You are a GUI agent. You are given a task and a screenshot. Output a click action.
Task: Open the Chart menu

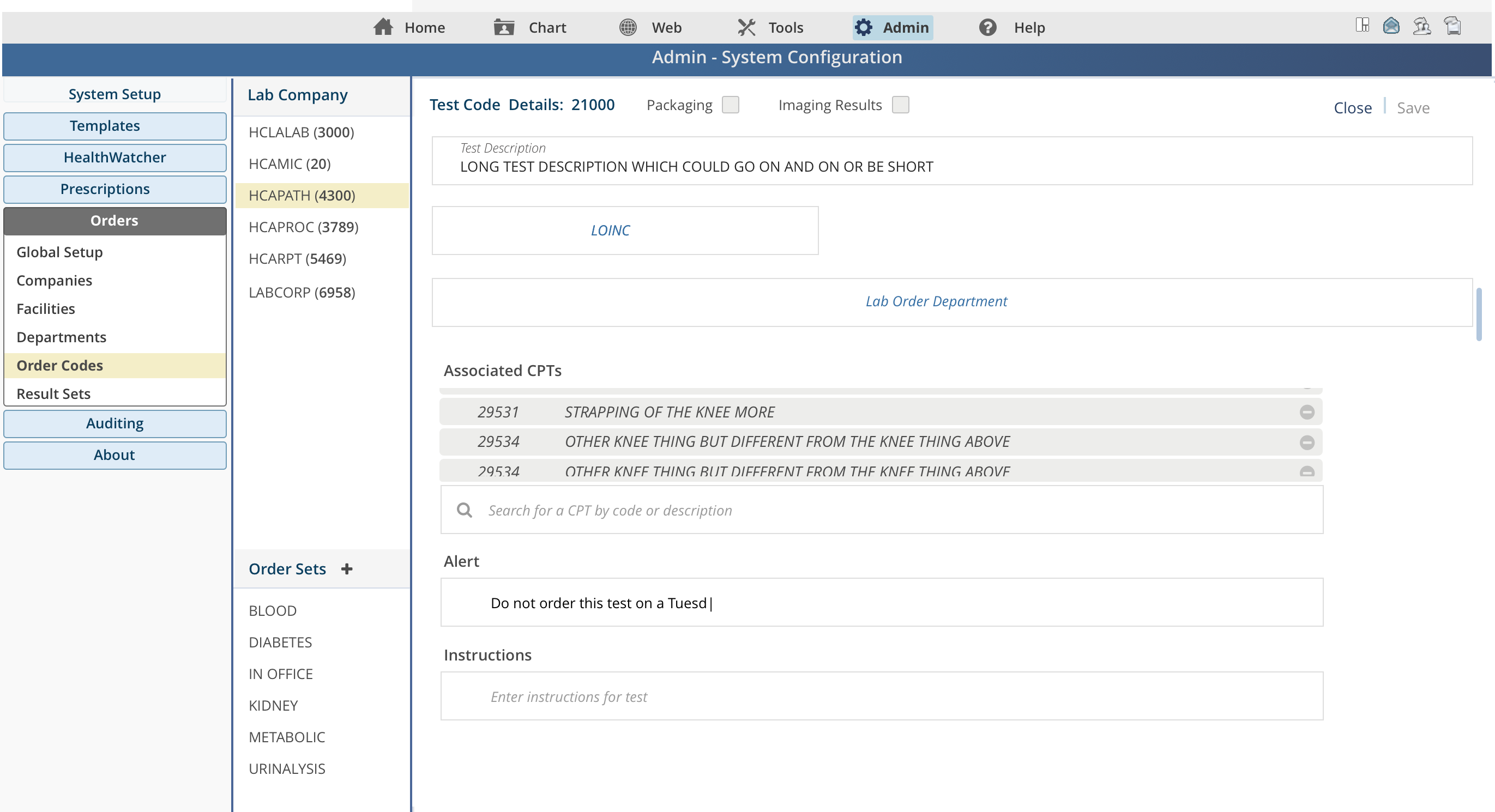[530, 27]
